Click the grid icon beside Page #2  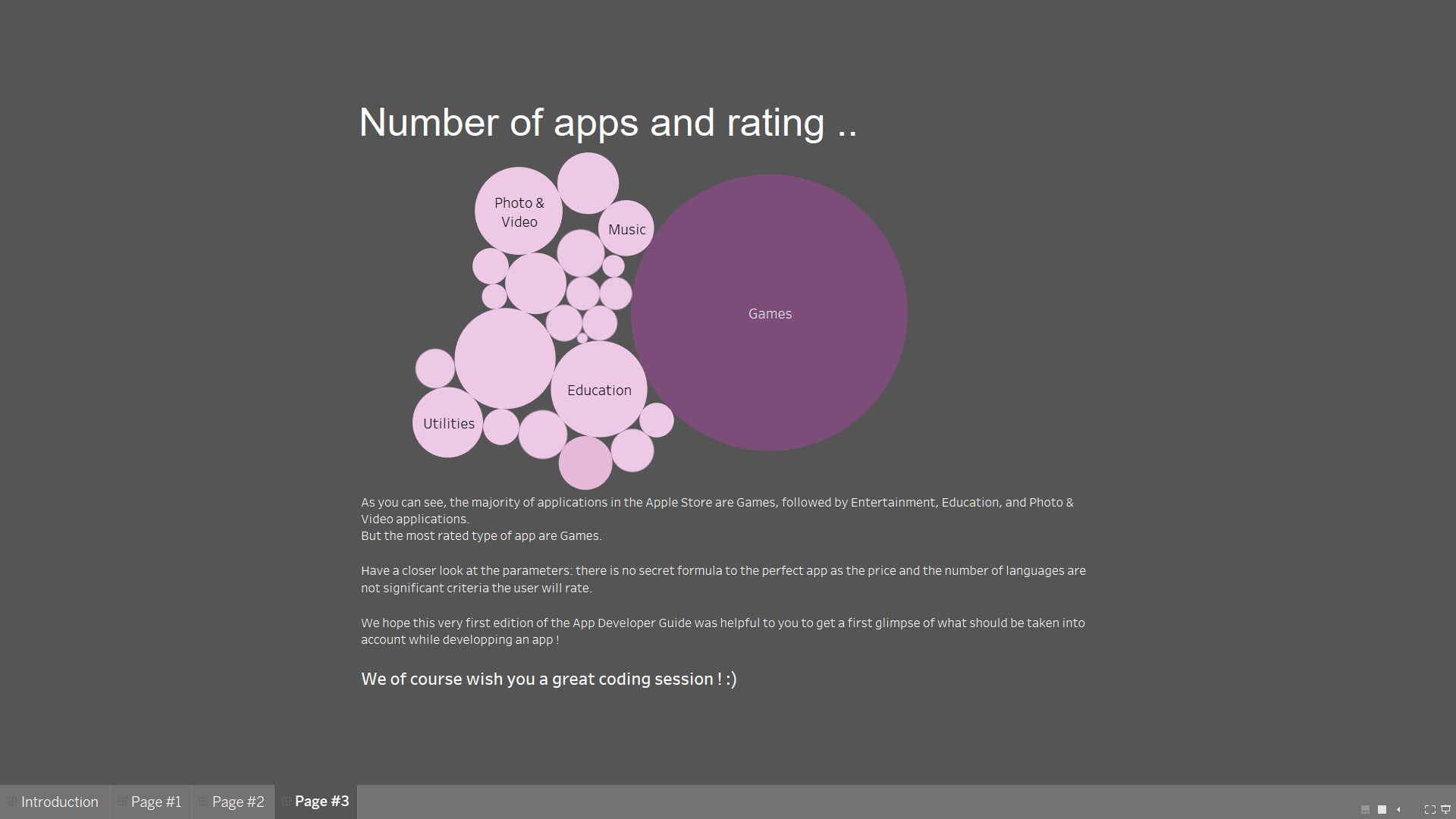(202, 801)
